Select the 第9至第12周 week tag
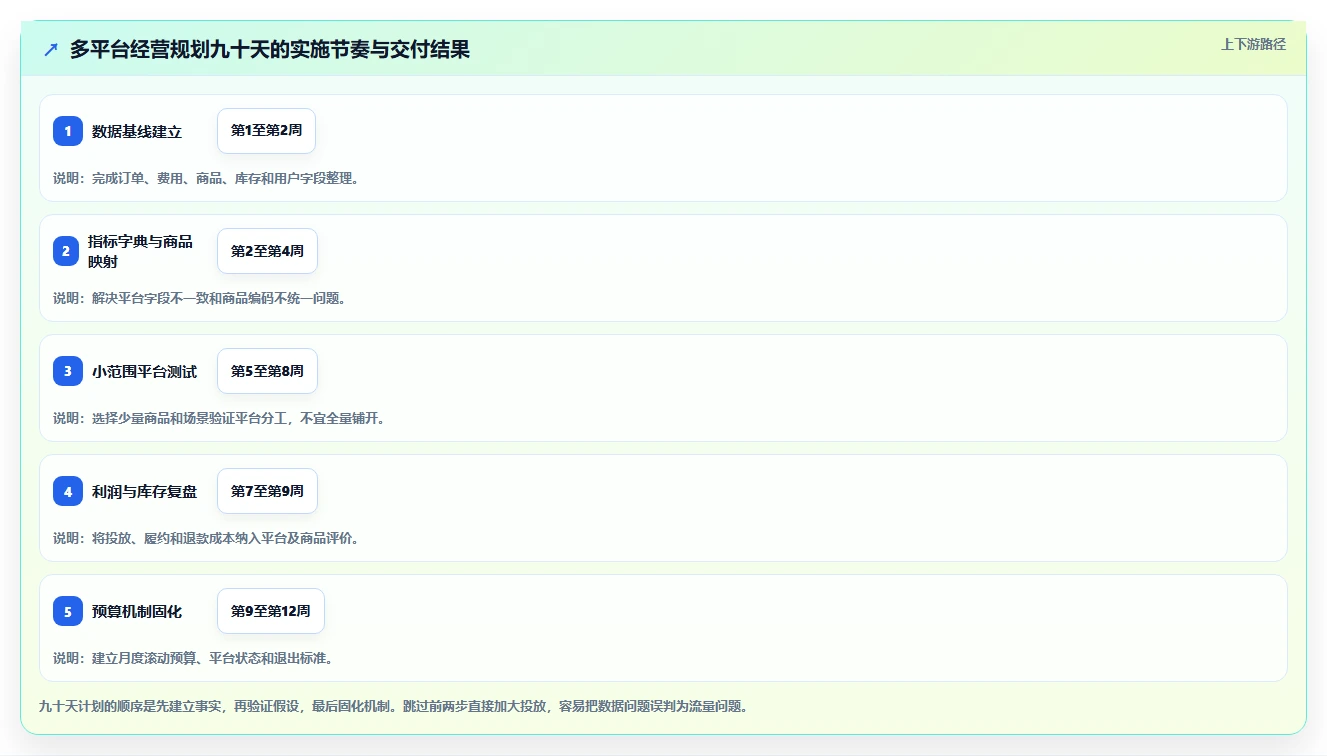This screenshot has height=756, width=1327. 271,611
